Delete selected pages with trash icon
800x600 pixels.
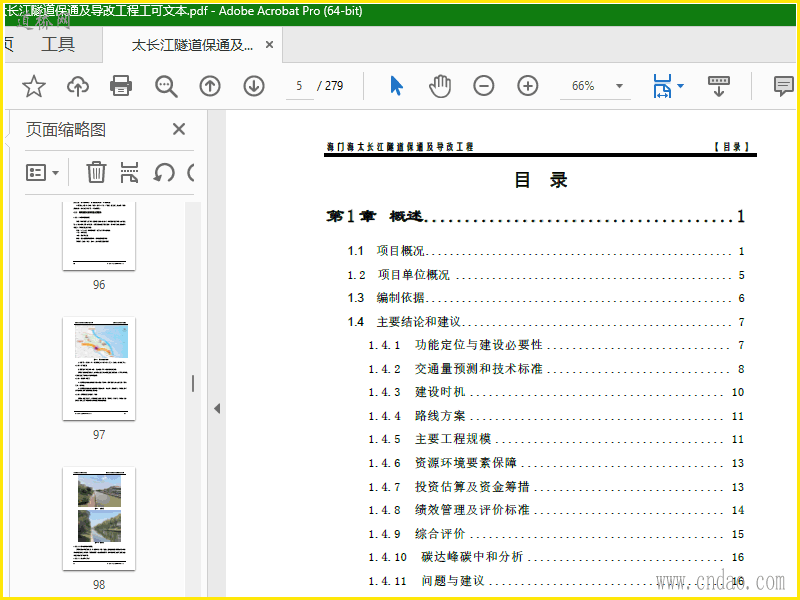tap(96, 172)
